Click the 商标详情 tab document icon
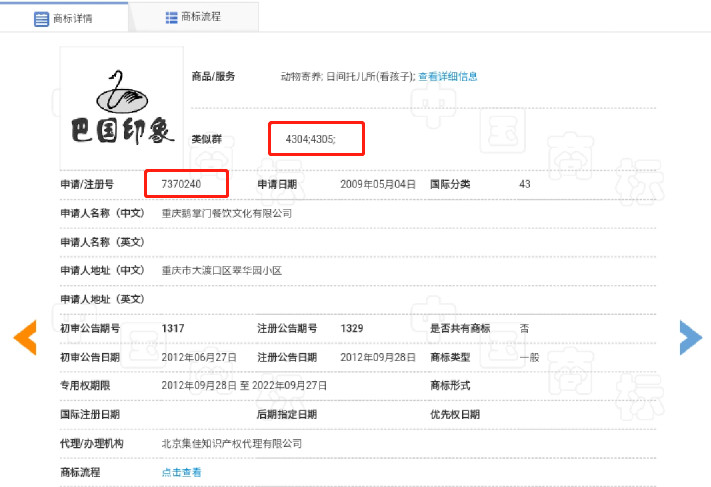 pyautogui.click(x=41, y=19)
